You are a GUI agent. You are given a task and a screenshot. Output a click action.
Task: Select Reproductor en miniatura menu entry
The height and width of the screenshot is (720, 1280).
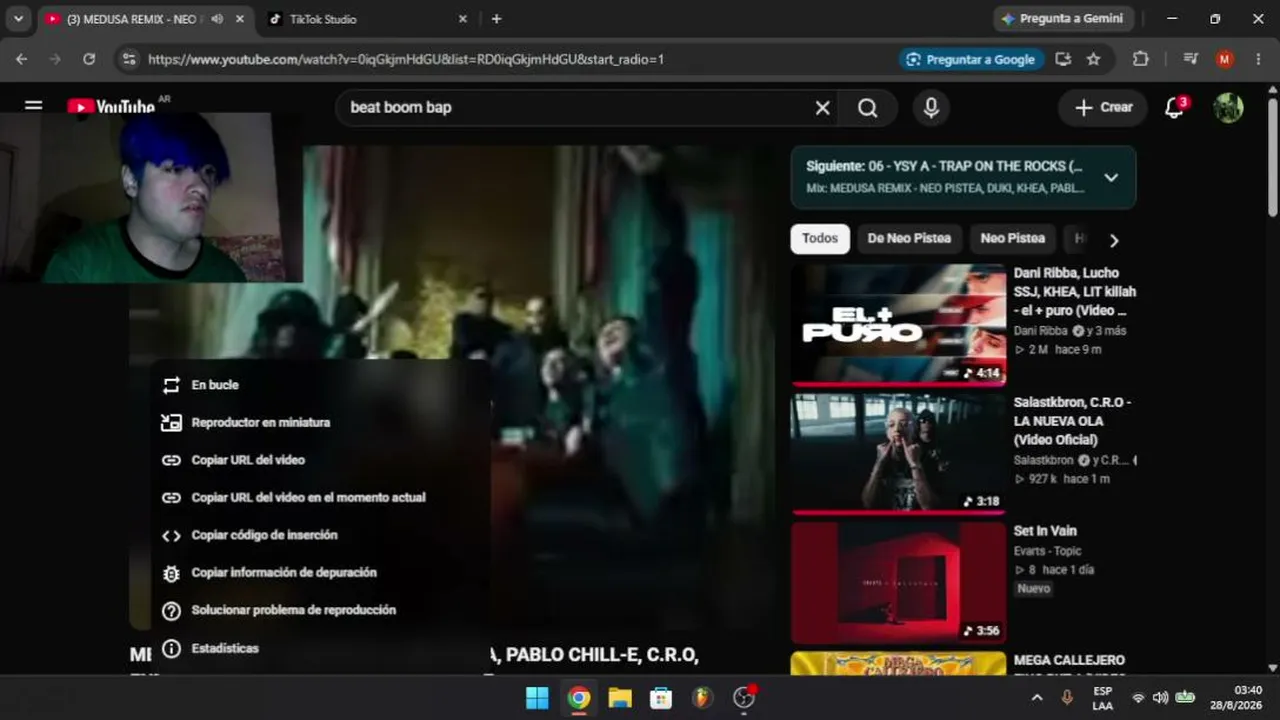[x=320, y=423]
